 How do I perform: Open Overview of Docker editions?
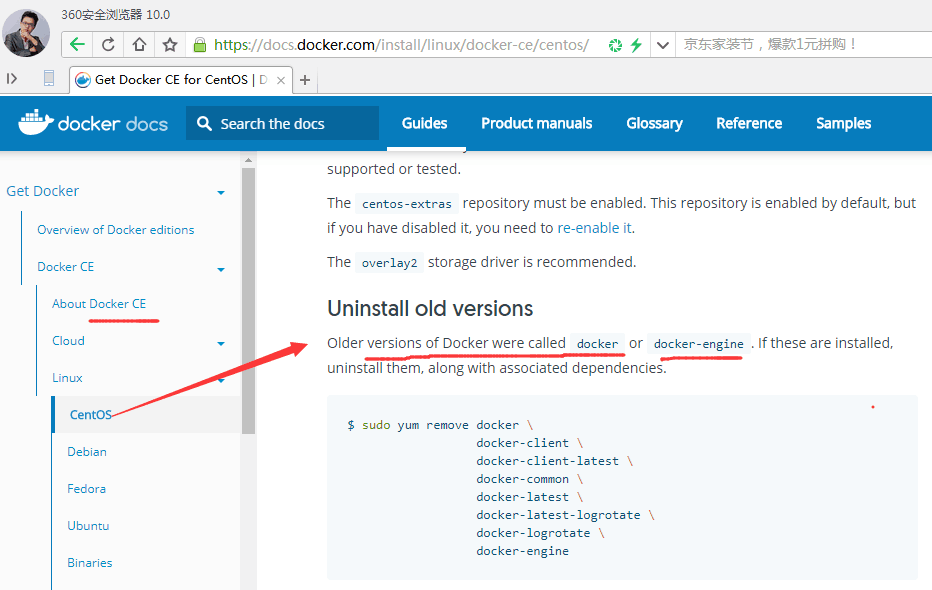115,230
